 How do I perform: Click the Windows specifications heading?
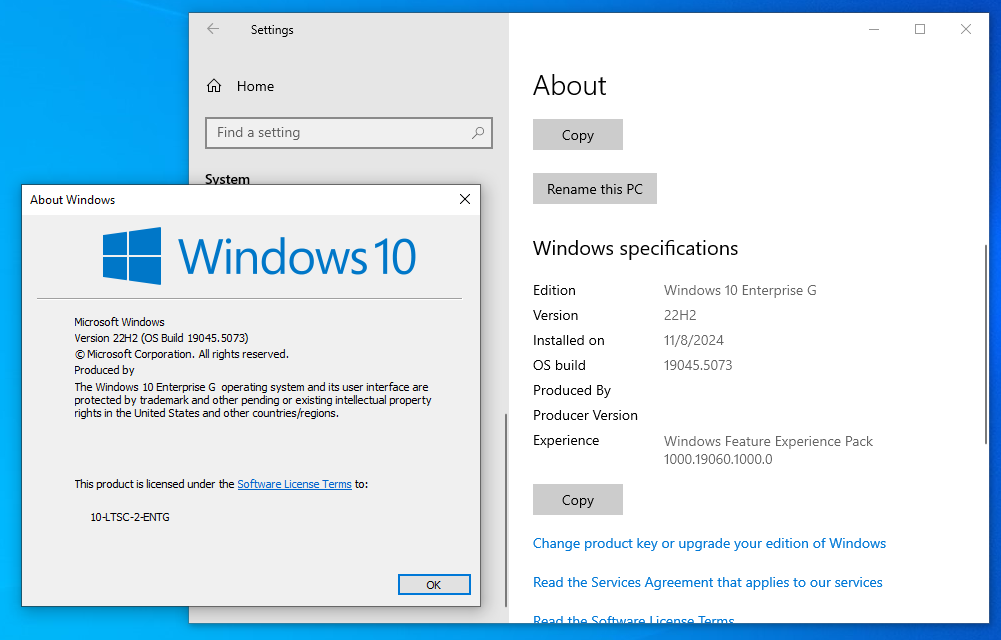click(635, 248)
